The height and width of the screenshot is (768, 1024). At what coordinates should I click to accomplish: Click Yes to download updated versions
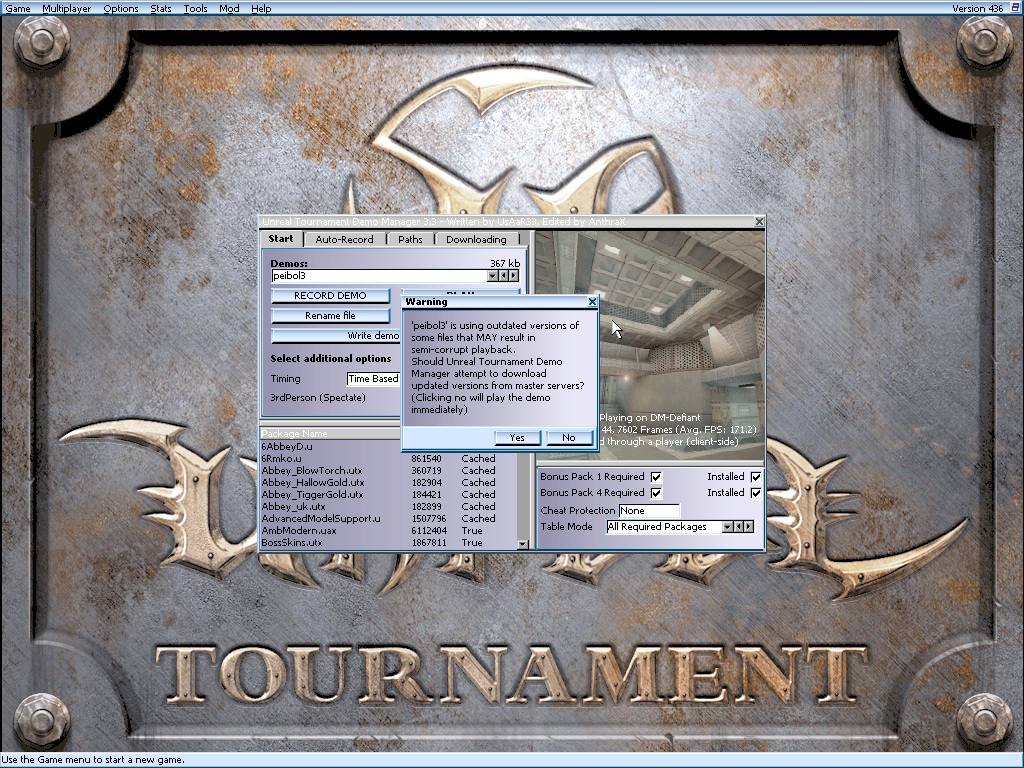point(517,438)
